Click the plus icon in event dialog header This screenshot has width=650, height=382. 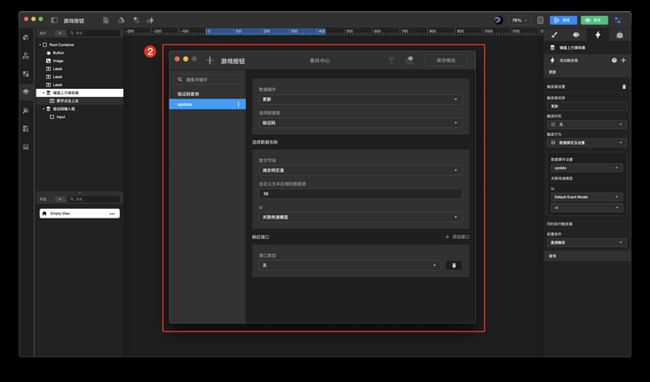210,60
